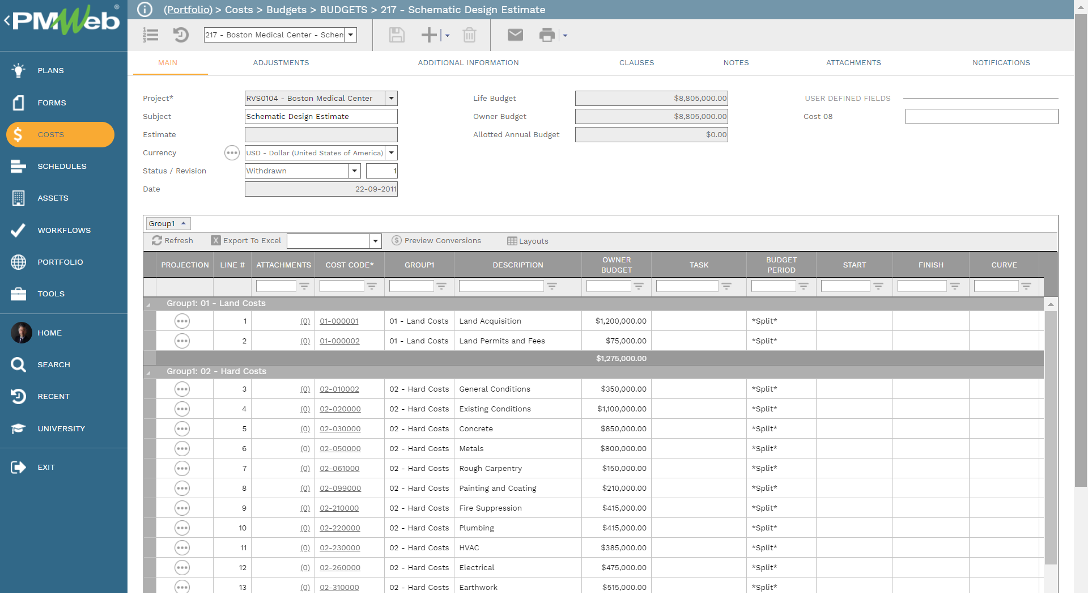Switch to the Adjustments tab

coord(281,62)
